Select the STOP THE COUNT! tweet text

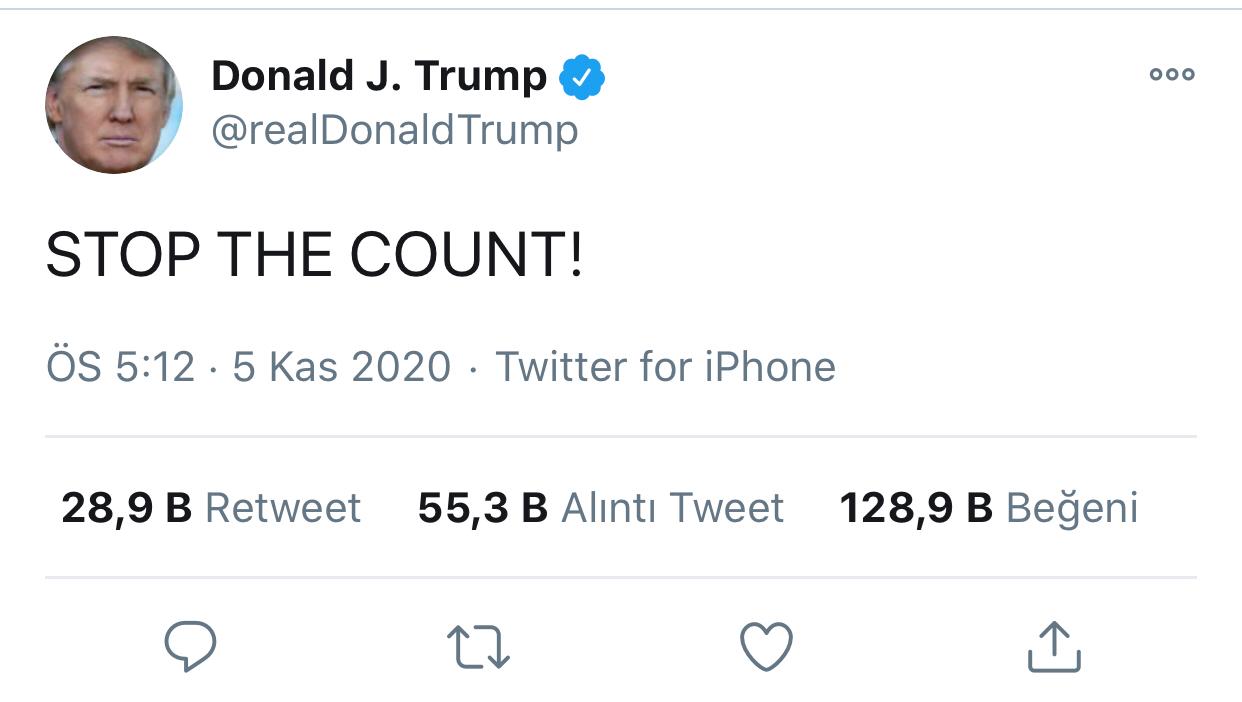[314, 256]
